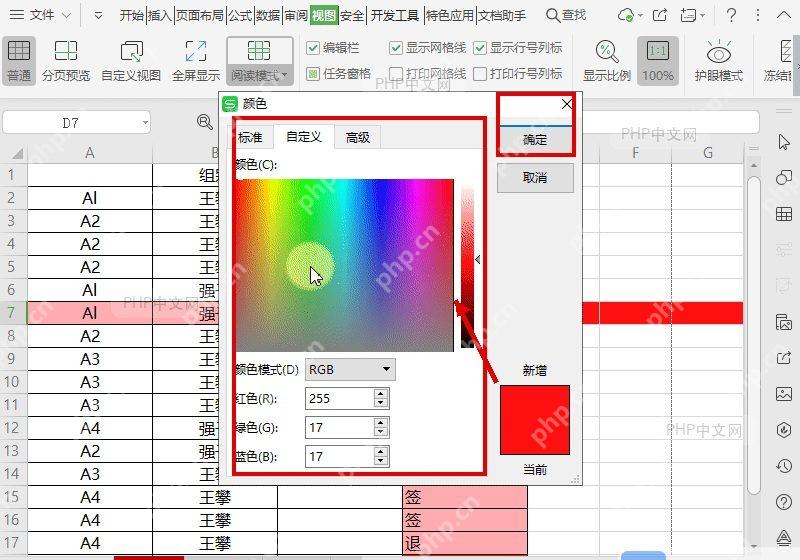This screenshot has width=800, height=560.
Task: Toggle 阅读模式 reading mode icon
Action: [259, 52]
